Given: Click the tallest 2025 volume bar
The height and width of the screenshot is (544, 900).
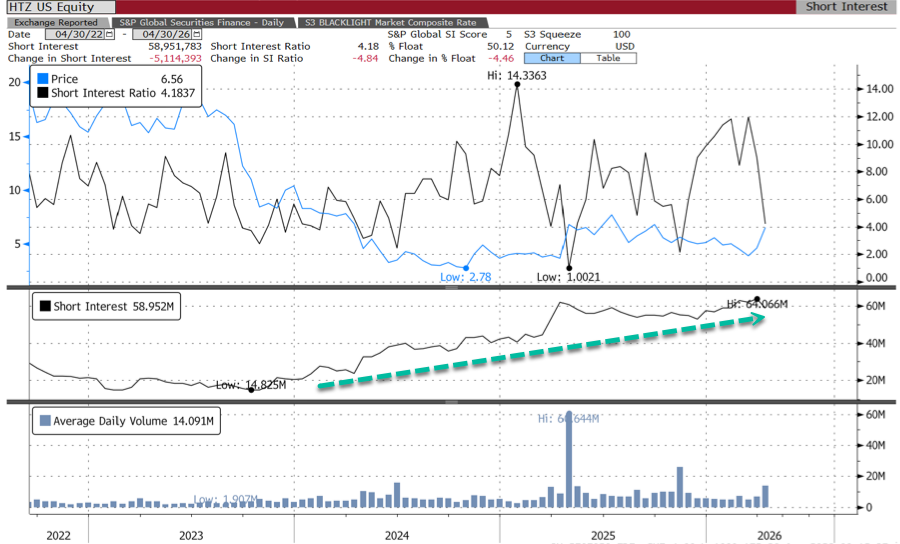Looking at the screenshot, I should (568, 460).
